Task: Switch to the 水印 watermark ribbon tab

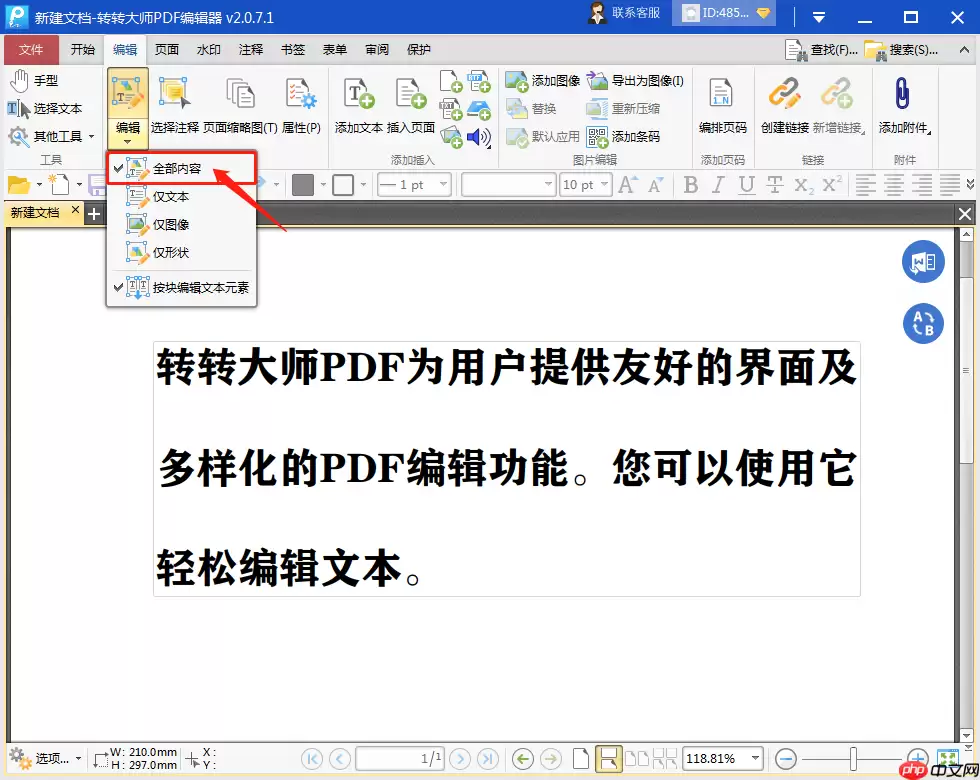Action: [208, 49]
